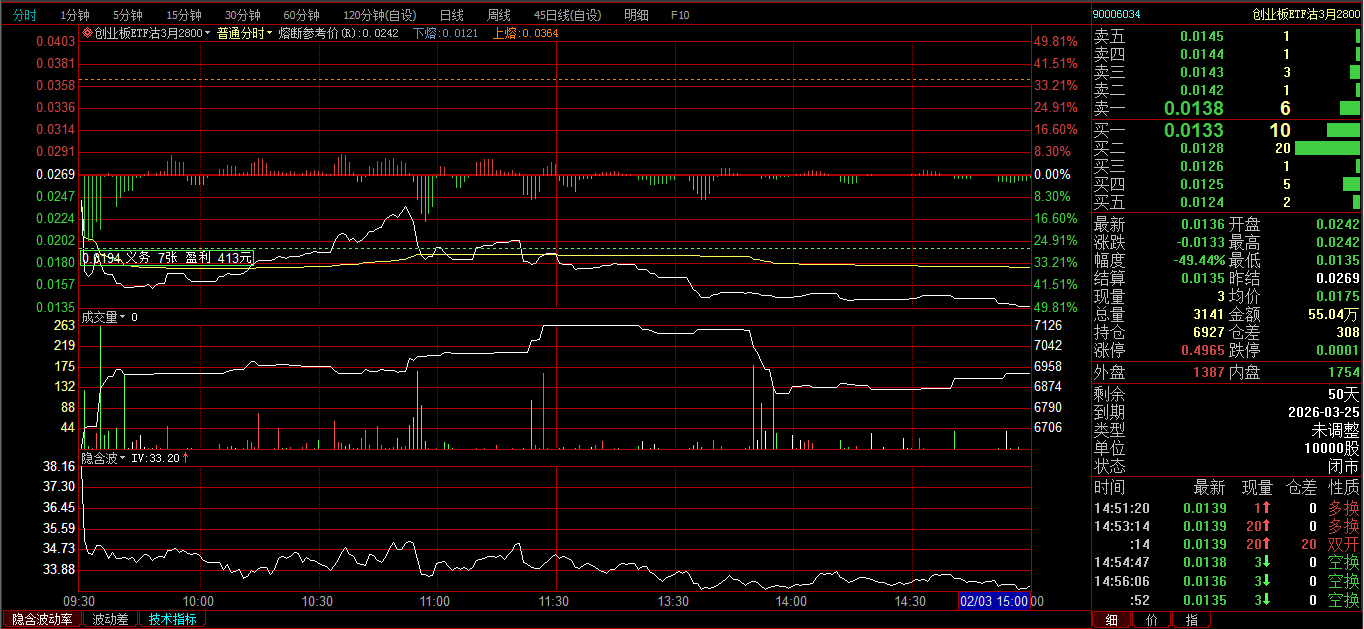This screenshot has height=629, width=1364.
Task: Click the 买一 bid price 0.0133
Action: [1193, 130]
